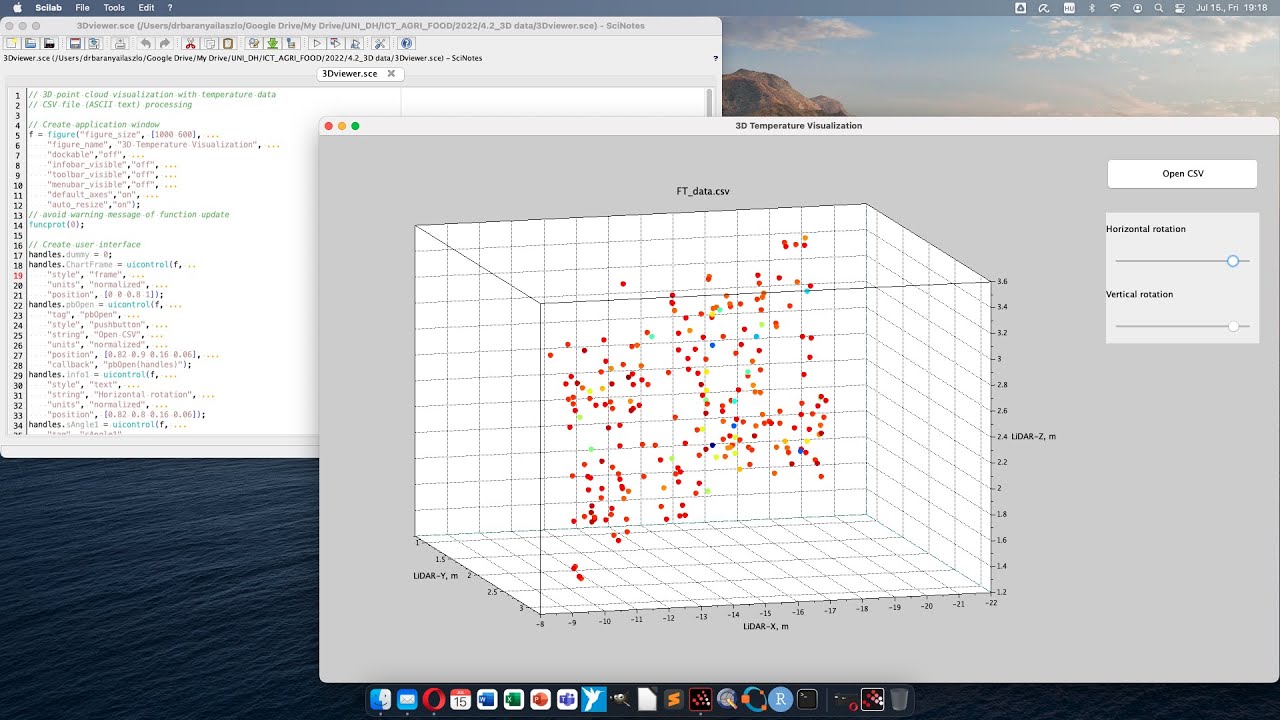This screenshot has width=1280, height=720.
Task: Open PowerPoint from the Dock
Action: [541, 699]
